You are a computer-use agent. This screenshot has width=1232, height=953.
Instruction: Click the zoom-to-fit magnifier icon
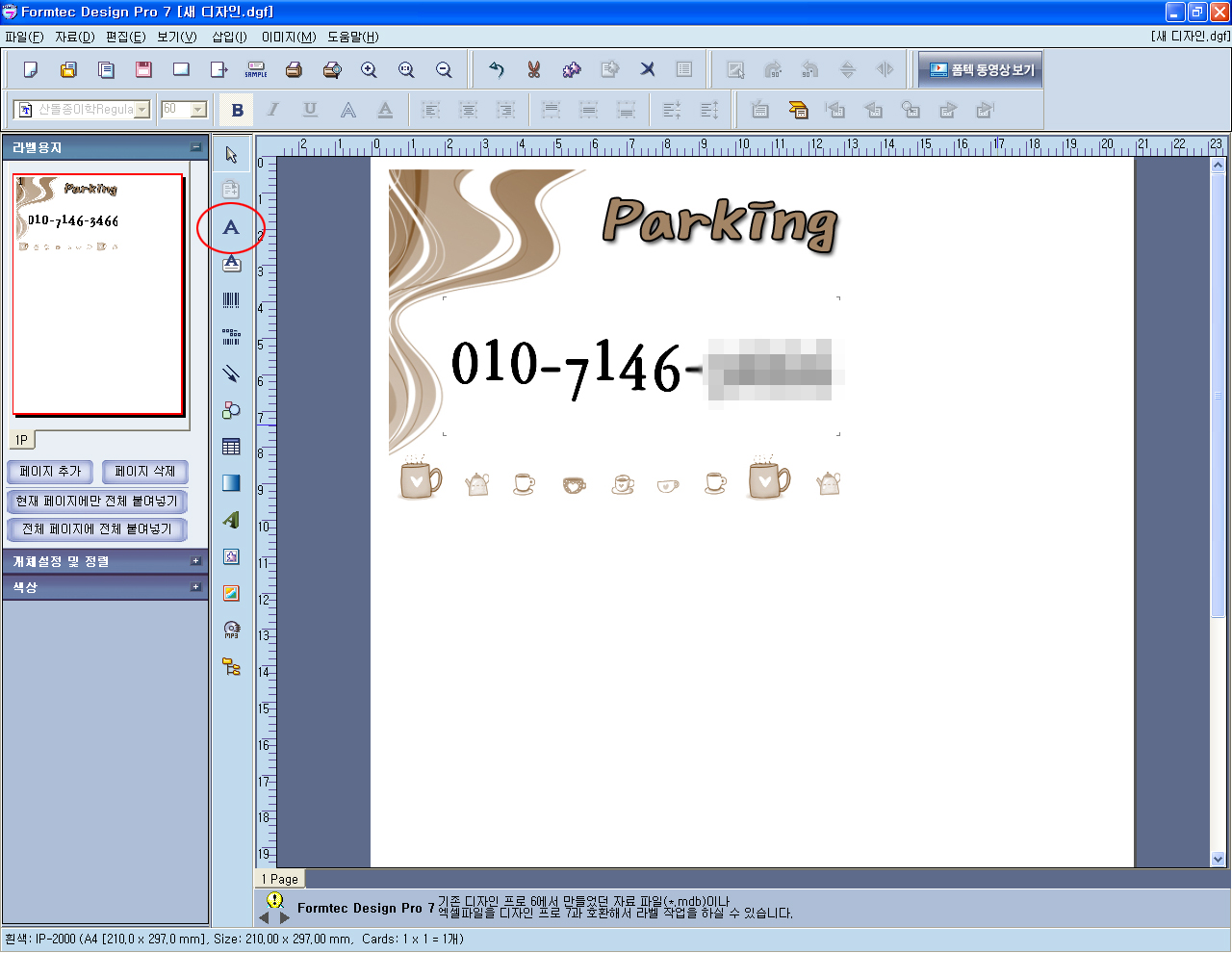click(406, 69)
